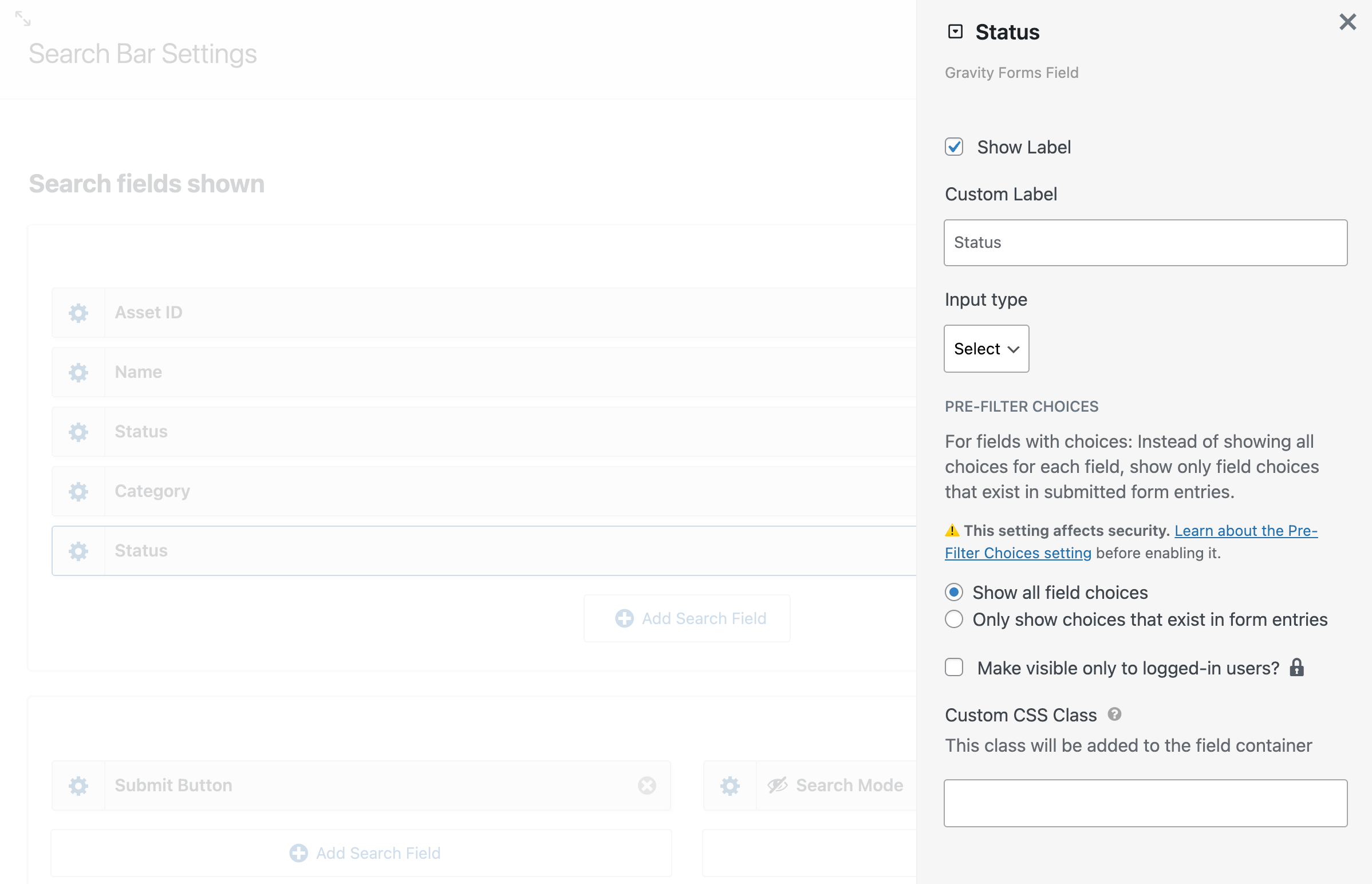Close the Status settings panel
The height and width of the screenshot is (884, 1372).
1347,22
